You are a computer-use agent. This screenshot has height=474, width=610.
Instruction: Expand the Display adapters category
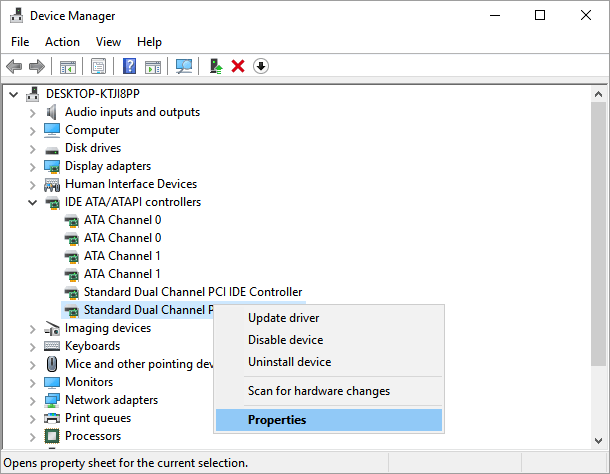32,166
